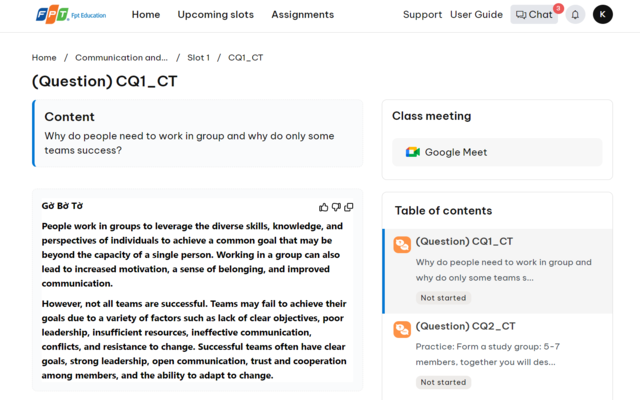Screen dimensions: 640x400
Task: Open the User Guide link
Action: tap(476, 15)
